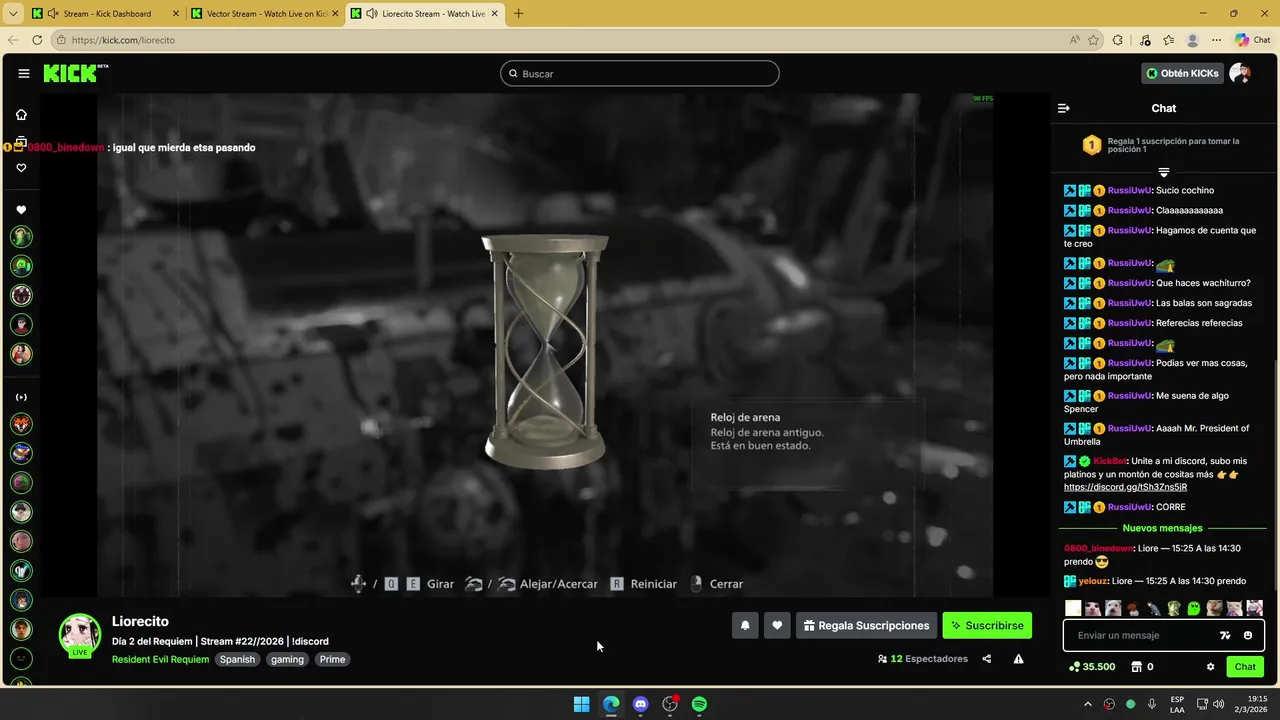Expand the gift leaderboard chevron in chat

pos(1163,172)
